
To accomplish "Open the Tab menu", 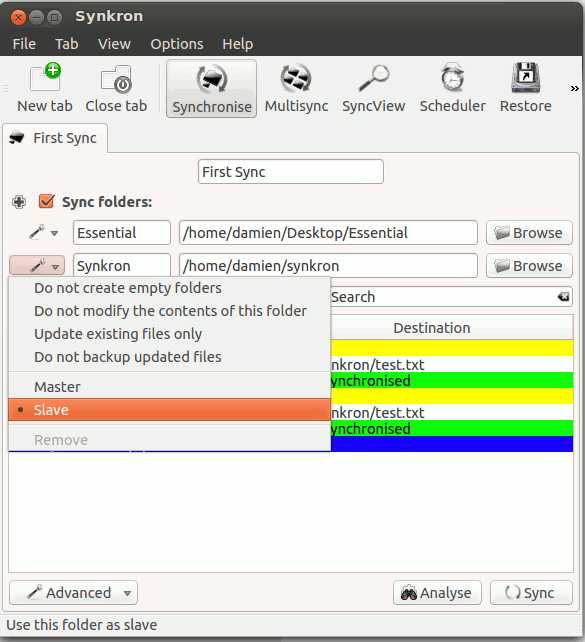I will pos(67,44).
